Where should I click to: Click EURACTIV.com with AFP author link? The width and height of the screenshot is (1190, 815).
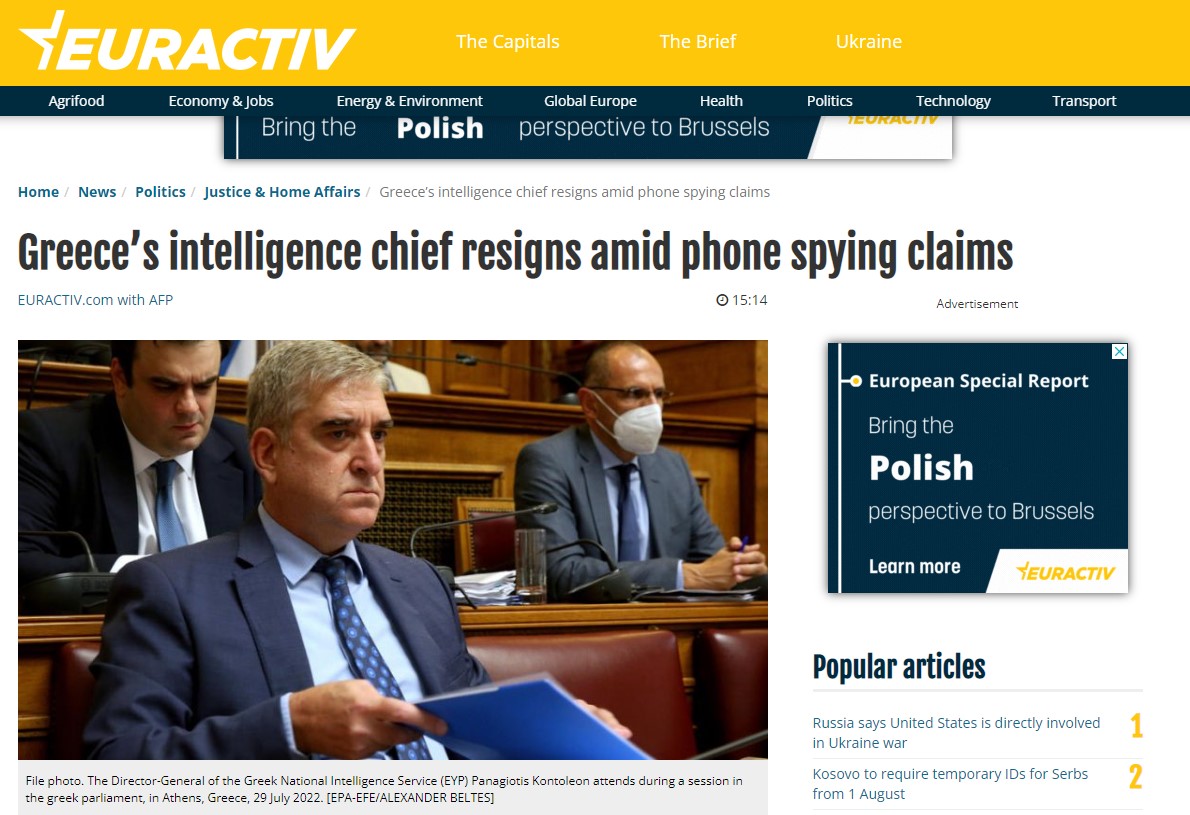[x=96, y=301]
